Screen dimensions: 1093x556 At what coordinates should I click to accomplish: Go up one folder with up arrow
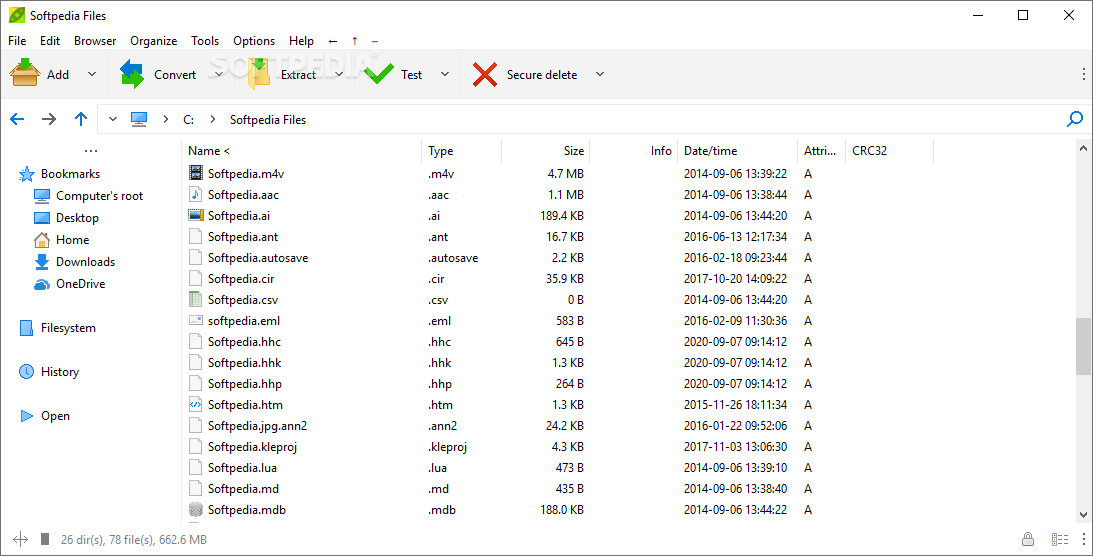click(x=81, y=119)
